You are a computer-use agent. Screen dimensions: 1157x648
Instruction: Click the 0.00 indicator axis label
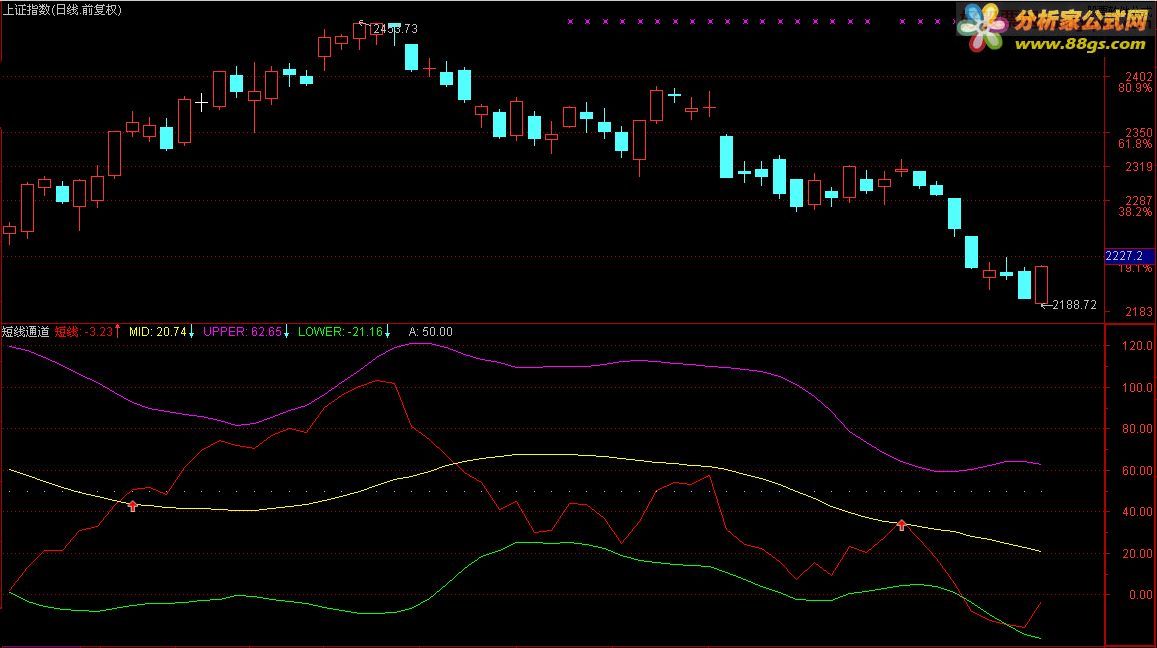pos(1141,595)
